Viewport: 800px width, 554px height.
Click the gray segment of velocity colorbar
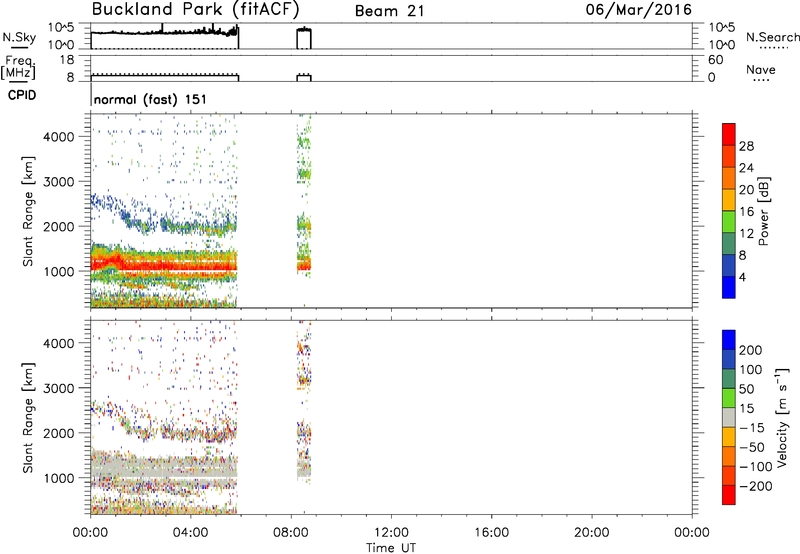(x=729, y=417)
